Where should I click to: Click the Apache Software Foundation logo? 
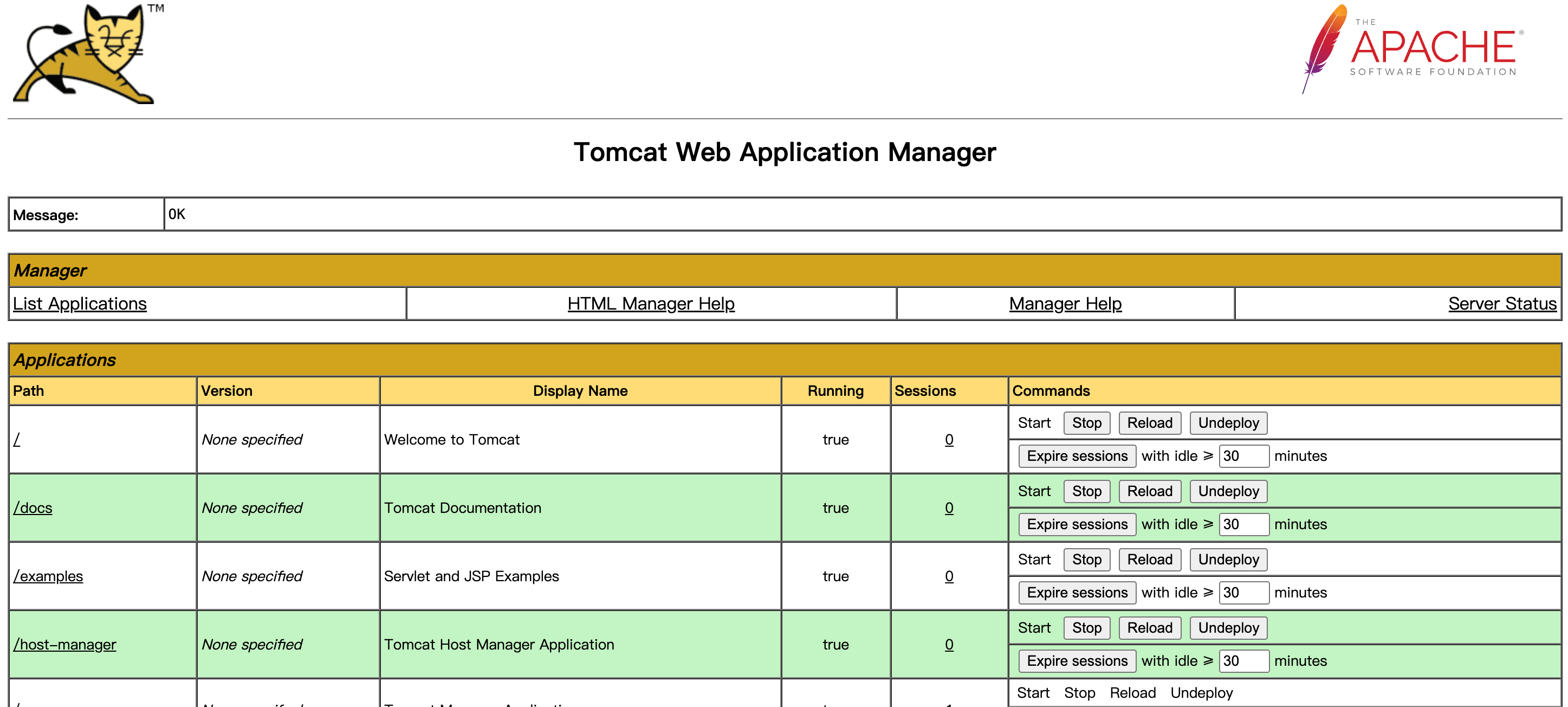point(1412,50)
